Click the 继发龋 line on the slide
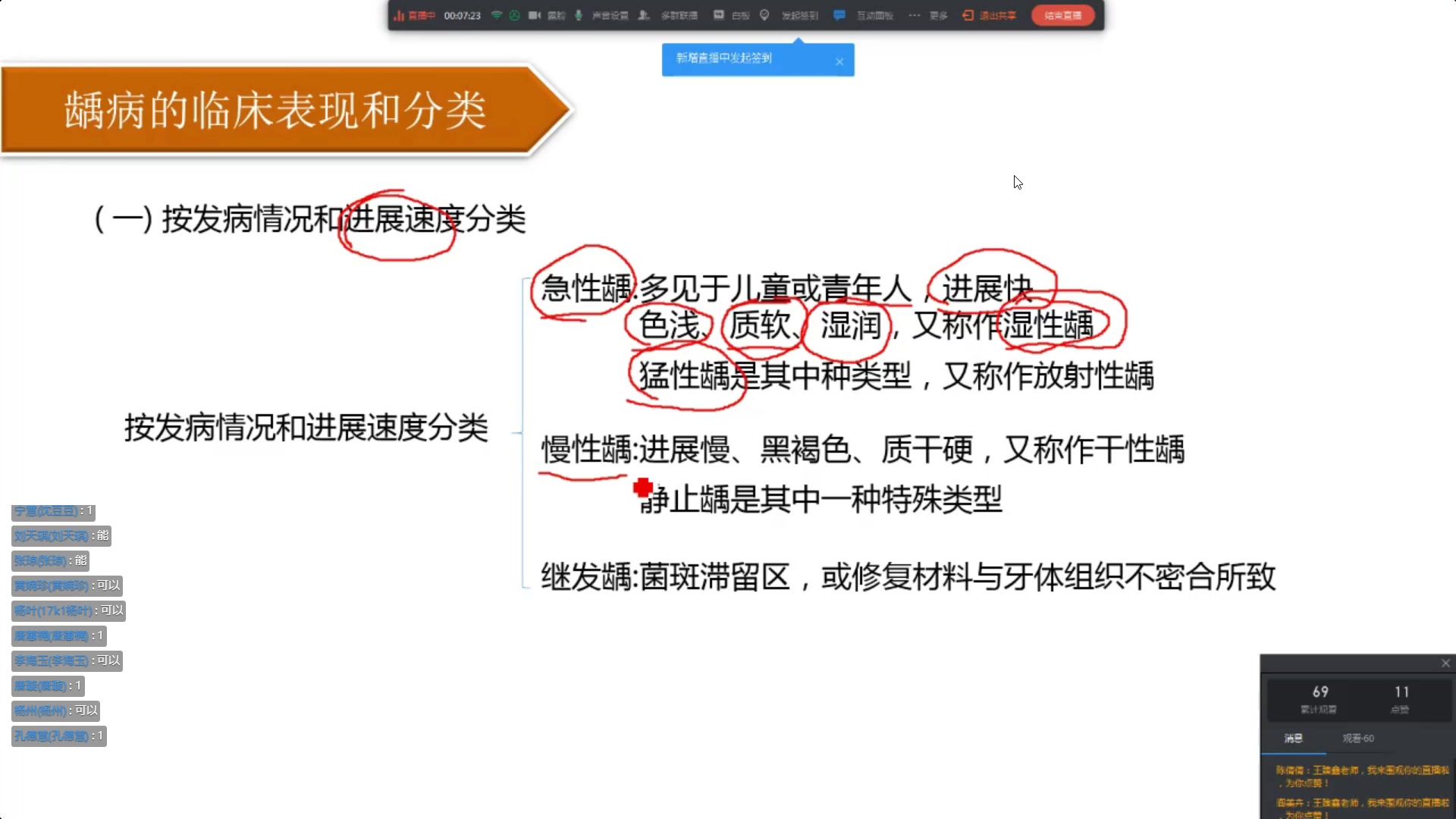The image size is (1456, 819). [x=908, y=577]
